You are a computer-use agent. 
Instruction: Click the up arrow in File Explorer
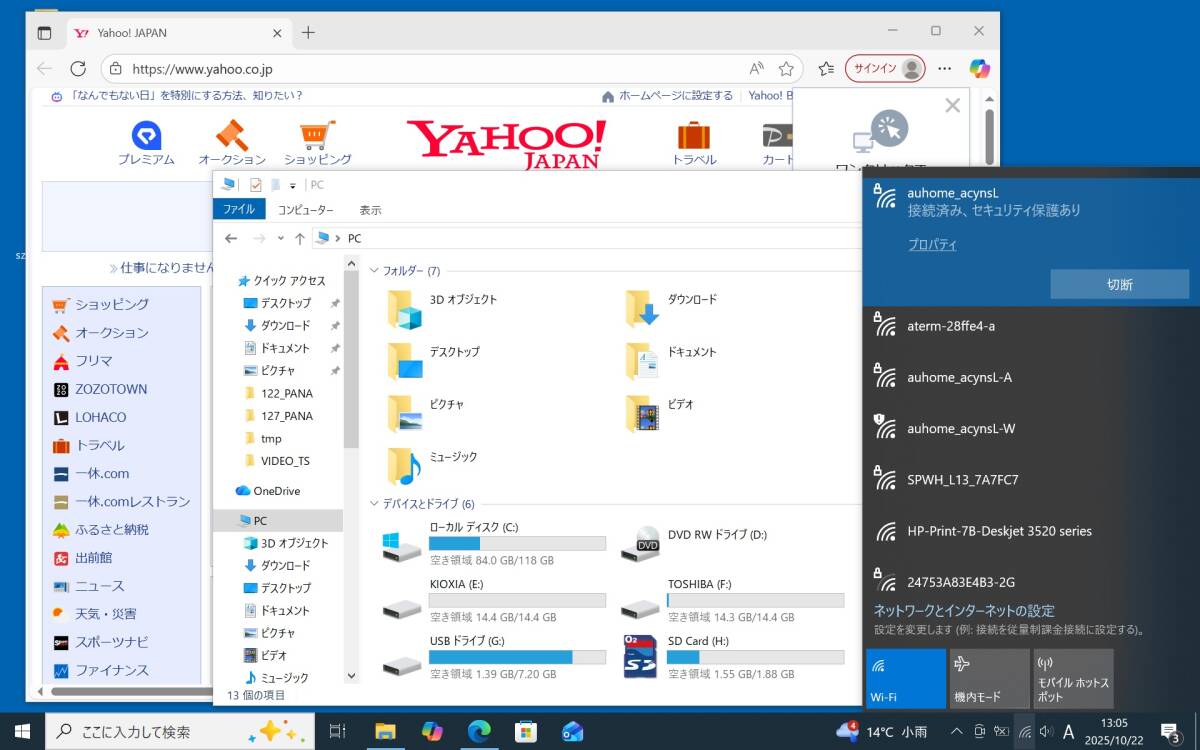299,239
